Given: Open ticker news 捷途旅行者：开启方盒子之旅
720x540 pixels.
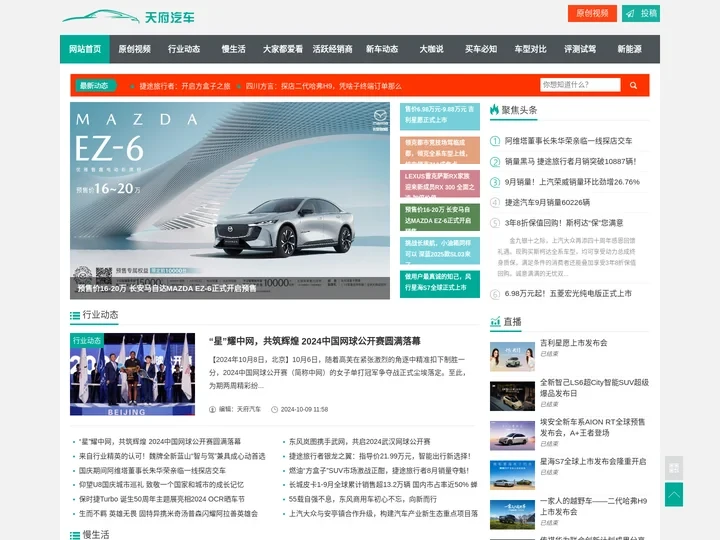Looking at the screenshot, I should pyautogui.click(x=185, y=86).
